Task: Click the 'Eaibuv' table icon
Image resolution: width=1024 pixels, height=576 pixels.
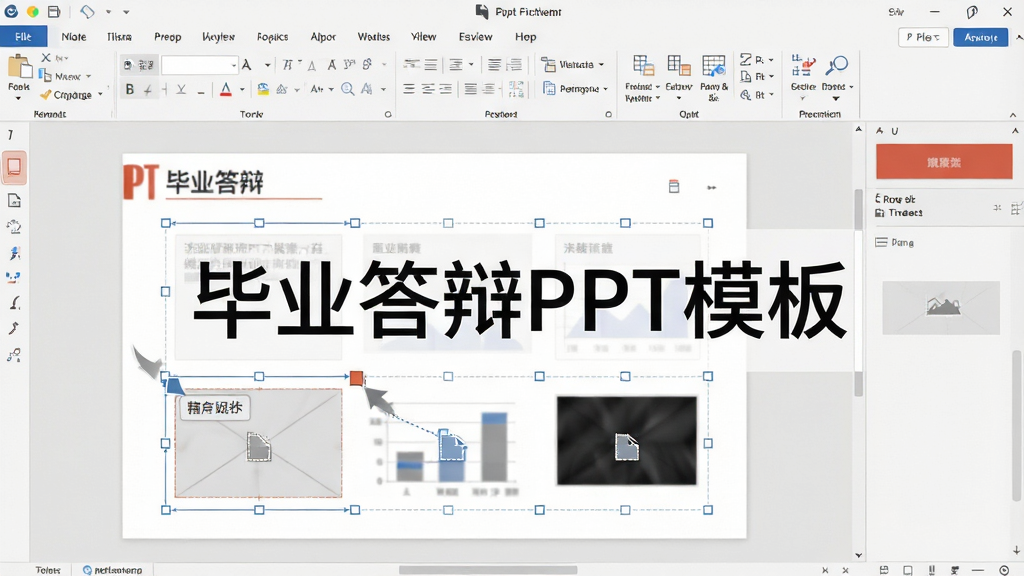Action: click(679, 66)
